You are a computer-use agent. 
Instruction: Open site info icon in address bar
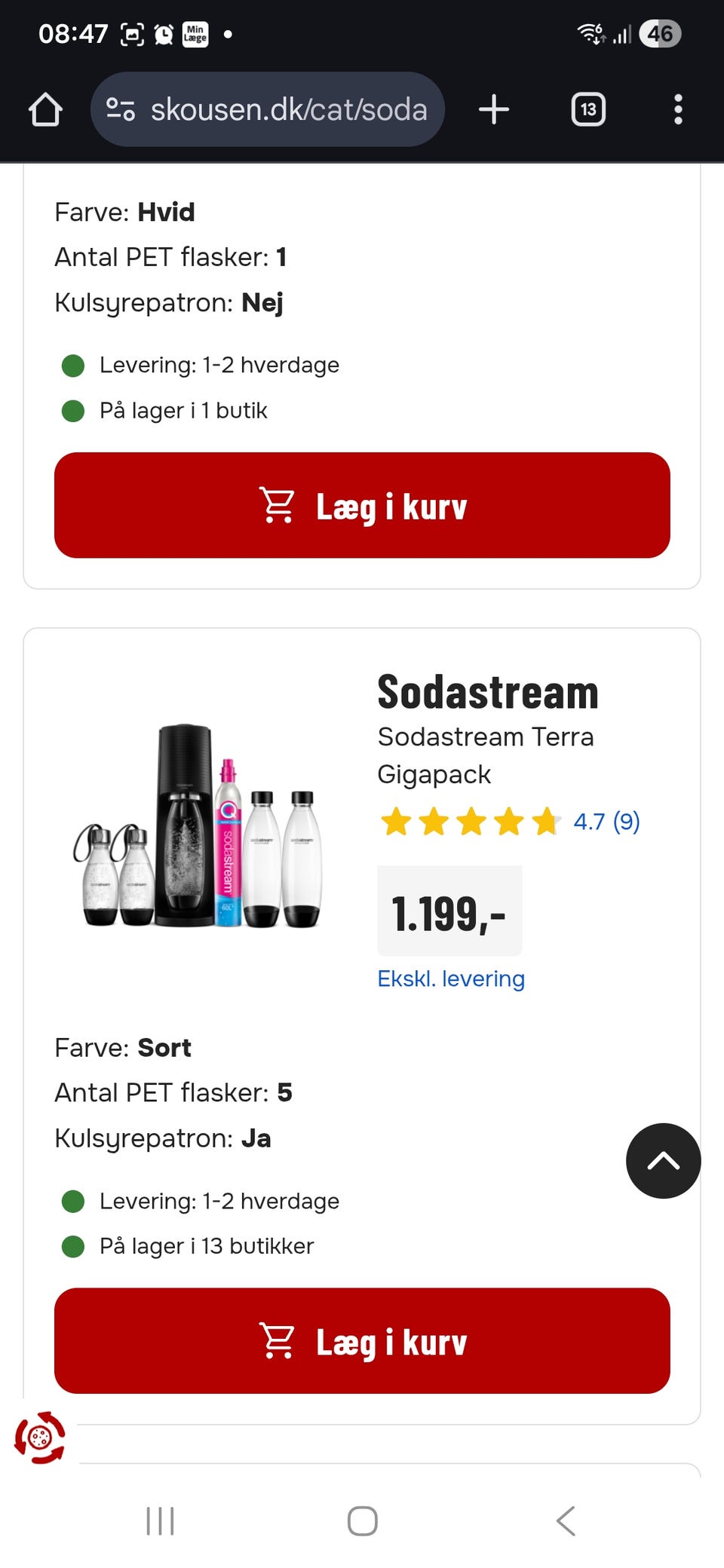pos(121,110)
